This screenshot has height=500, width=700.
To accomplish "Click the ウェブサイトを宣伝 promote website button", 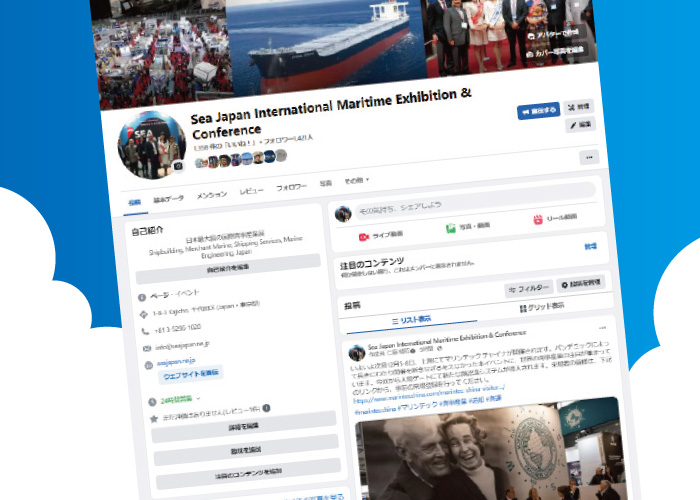I will [x=191, y=375].
